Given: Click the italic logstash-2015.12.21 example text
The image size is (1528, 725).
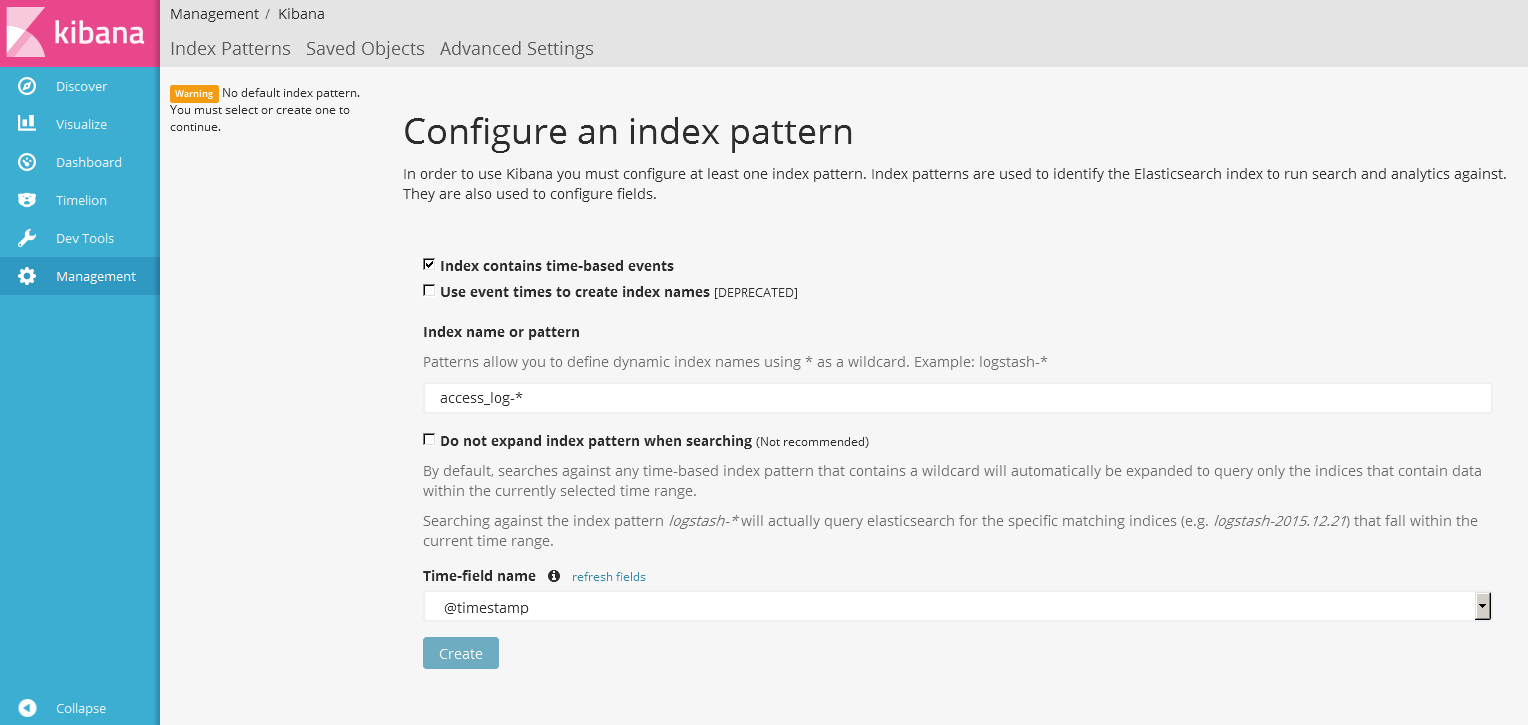Looking at the screenshot, I should [x=1280, y=521].
